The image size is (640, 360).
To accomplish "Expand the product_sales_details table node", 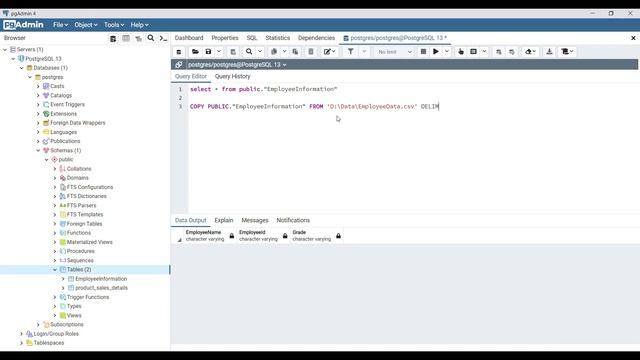I will coord(63,288).
